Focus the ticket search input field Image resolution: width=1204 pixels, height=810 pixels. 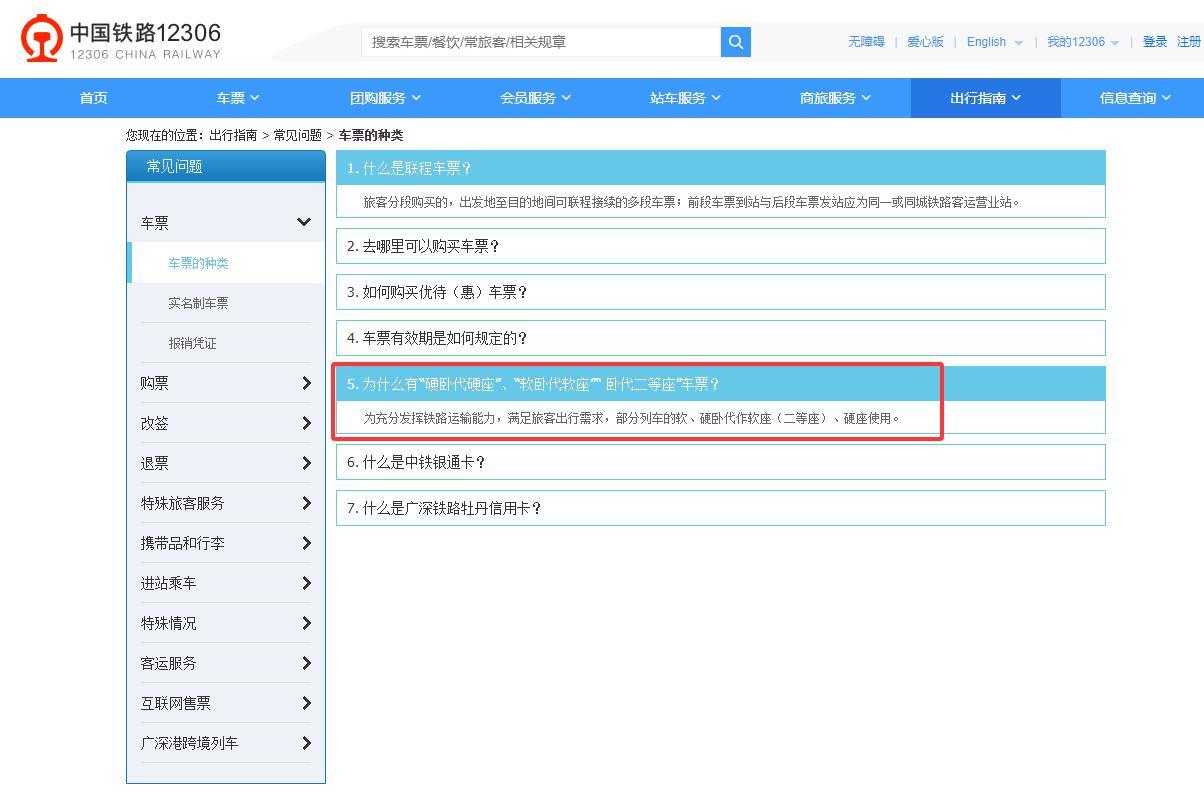541,42
